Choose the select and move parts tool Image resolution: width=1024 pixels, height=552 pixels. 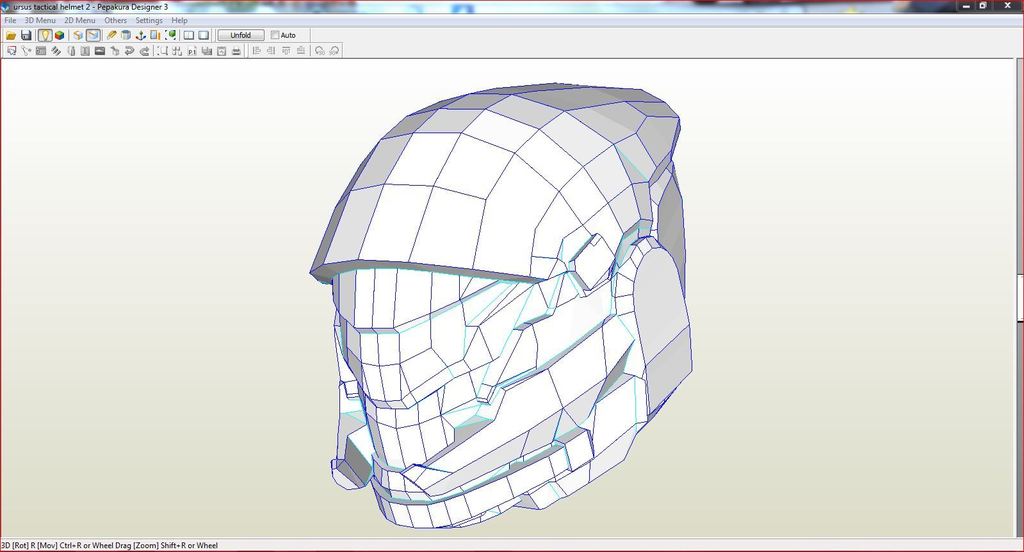(11, 51)
